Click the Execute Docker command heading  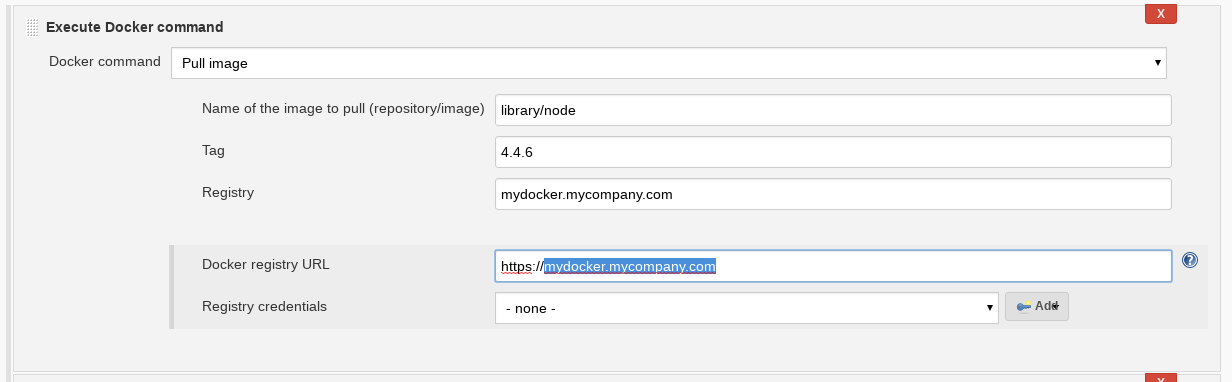coord(135,27)
